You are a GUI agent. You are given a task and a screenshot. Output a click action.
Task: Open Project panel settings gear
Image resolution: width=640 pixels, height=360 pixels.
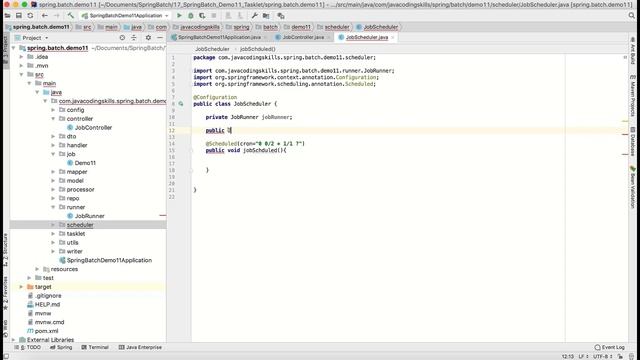tap(148, 38)
